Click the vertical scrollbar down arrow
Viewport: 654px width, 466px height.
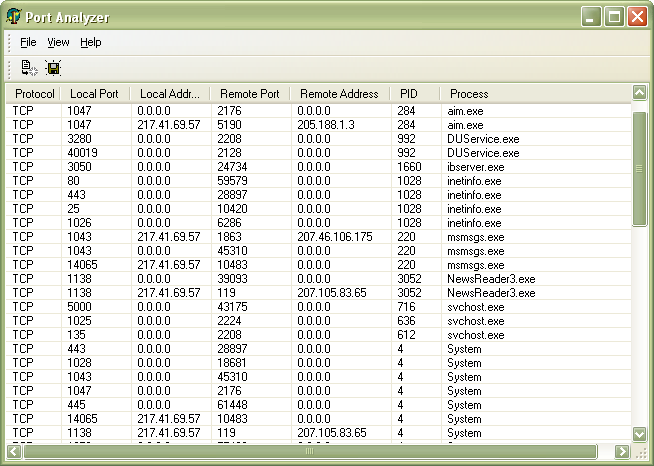click(639, 434)
